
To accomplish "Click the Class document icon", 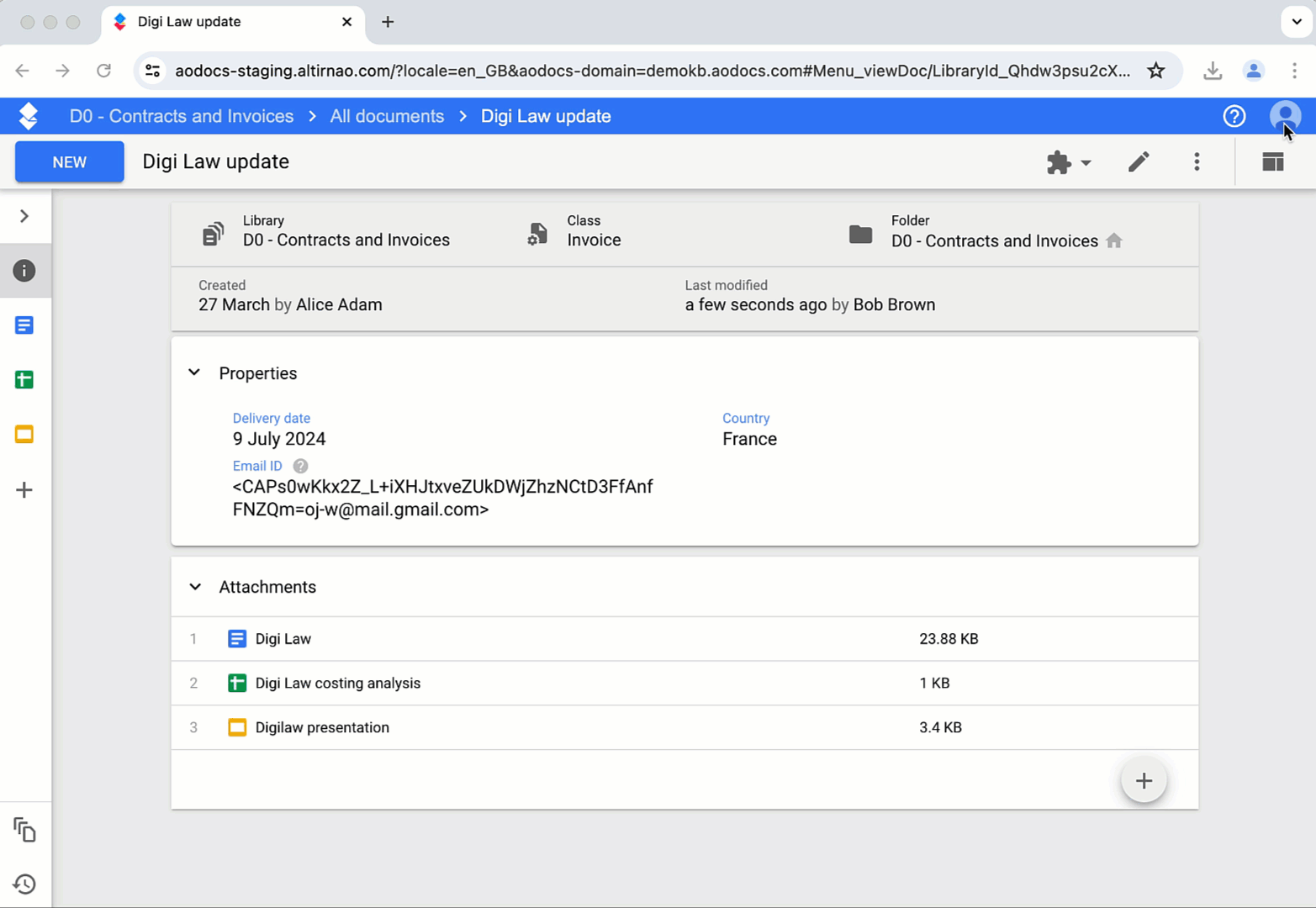I will (x=537, y=234).
